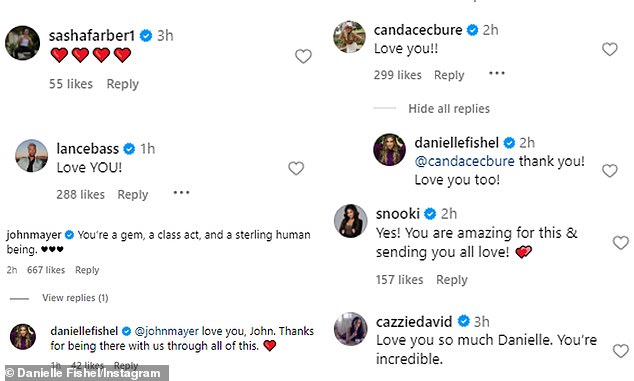The height and width of the screenshot is (381, 634).
Task: Expand View replies under johnmayer comment
Action: coord(75,298)
